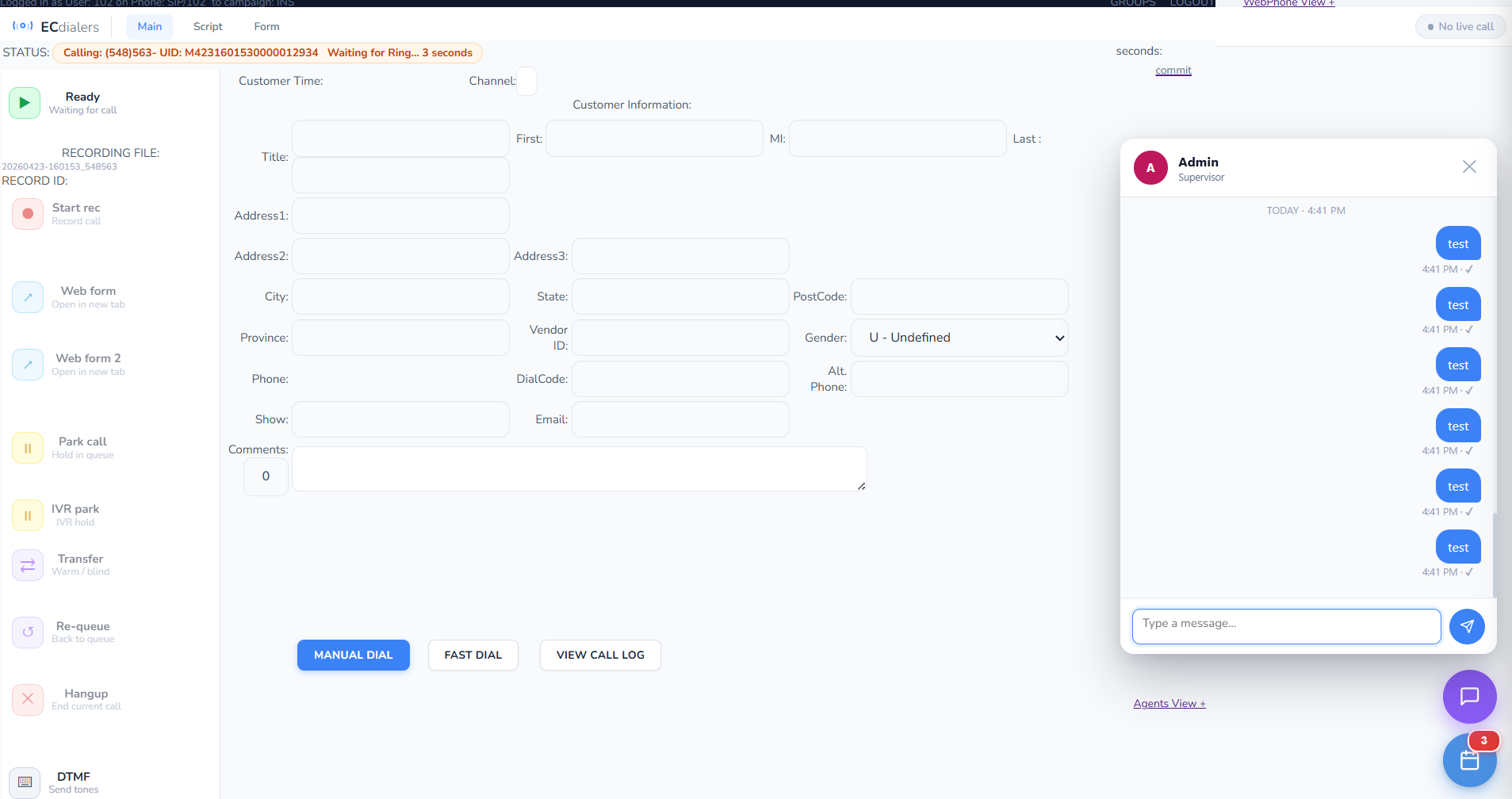Open the WebPhone View link
This screenshot has width=1512, height=799.
(x=1288, y=3)
